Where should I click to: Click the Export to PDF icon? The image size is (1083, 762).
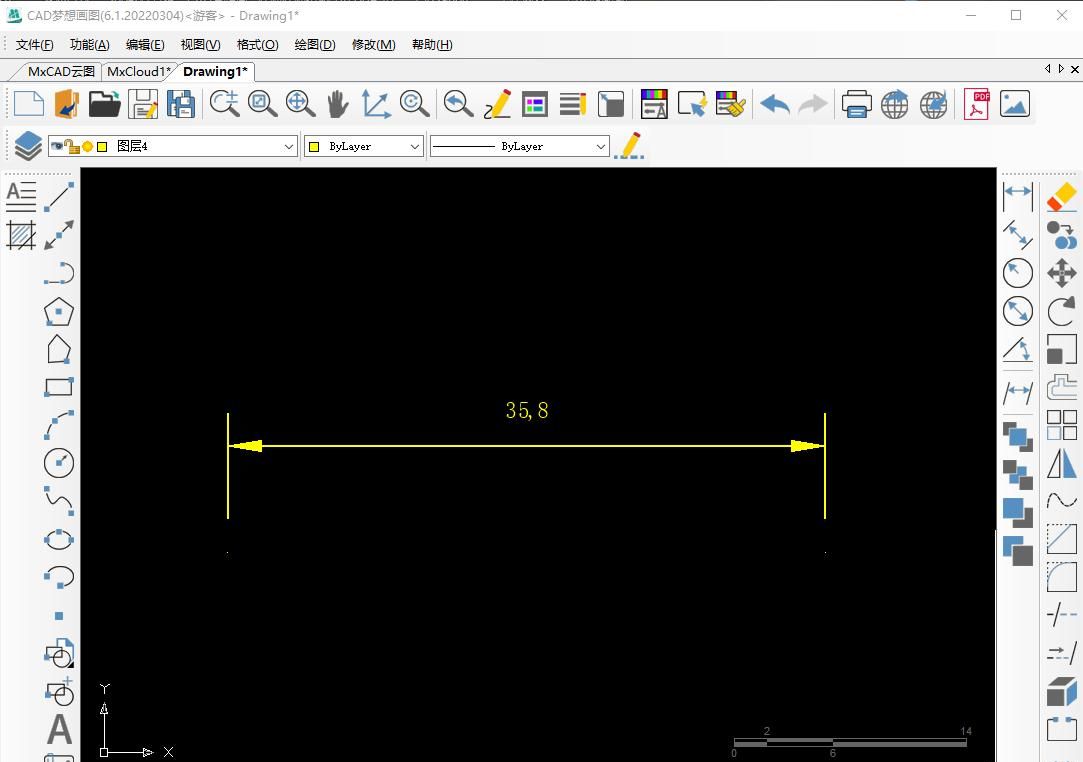click(x=976, y=104)
